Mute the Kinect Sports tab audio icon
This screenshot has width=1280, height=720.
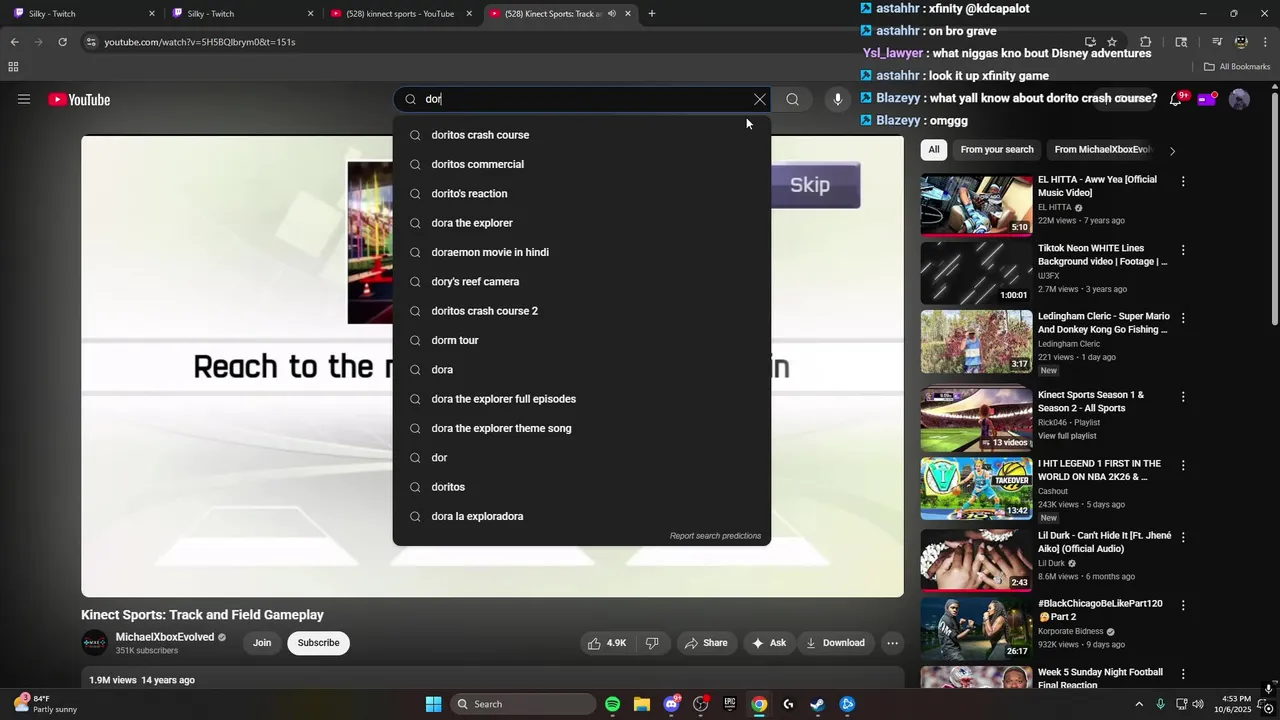coord(611,14)
